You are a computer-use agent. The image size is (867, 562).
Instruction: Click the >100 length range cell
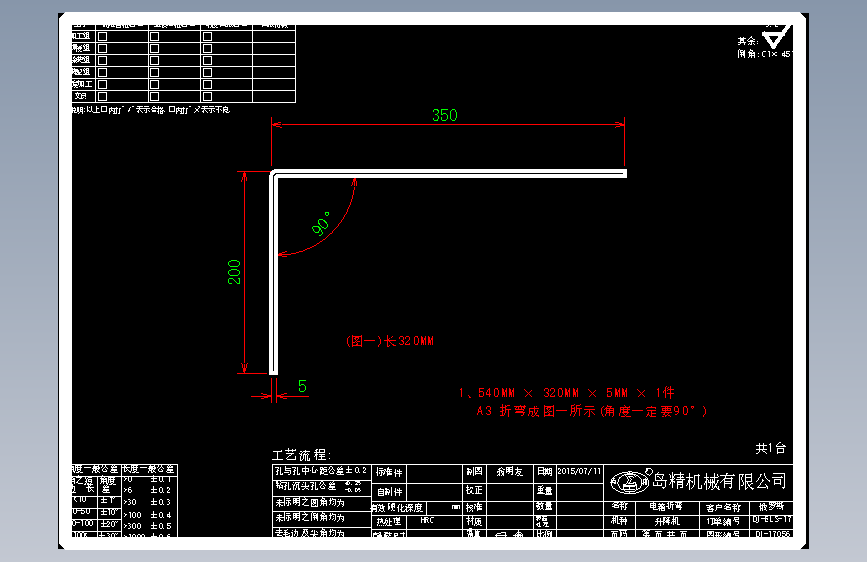coord(133,515)
